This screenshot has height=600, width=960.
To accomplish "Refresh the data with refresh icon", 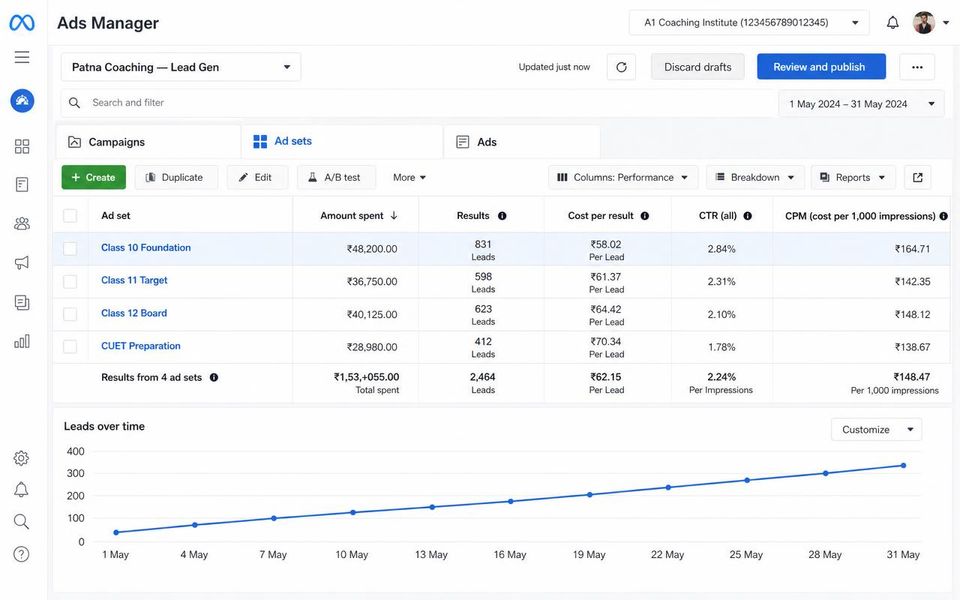I will [x=621, y=67].
